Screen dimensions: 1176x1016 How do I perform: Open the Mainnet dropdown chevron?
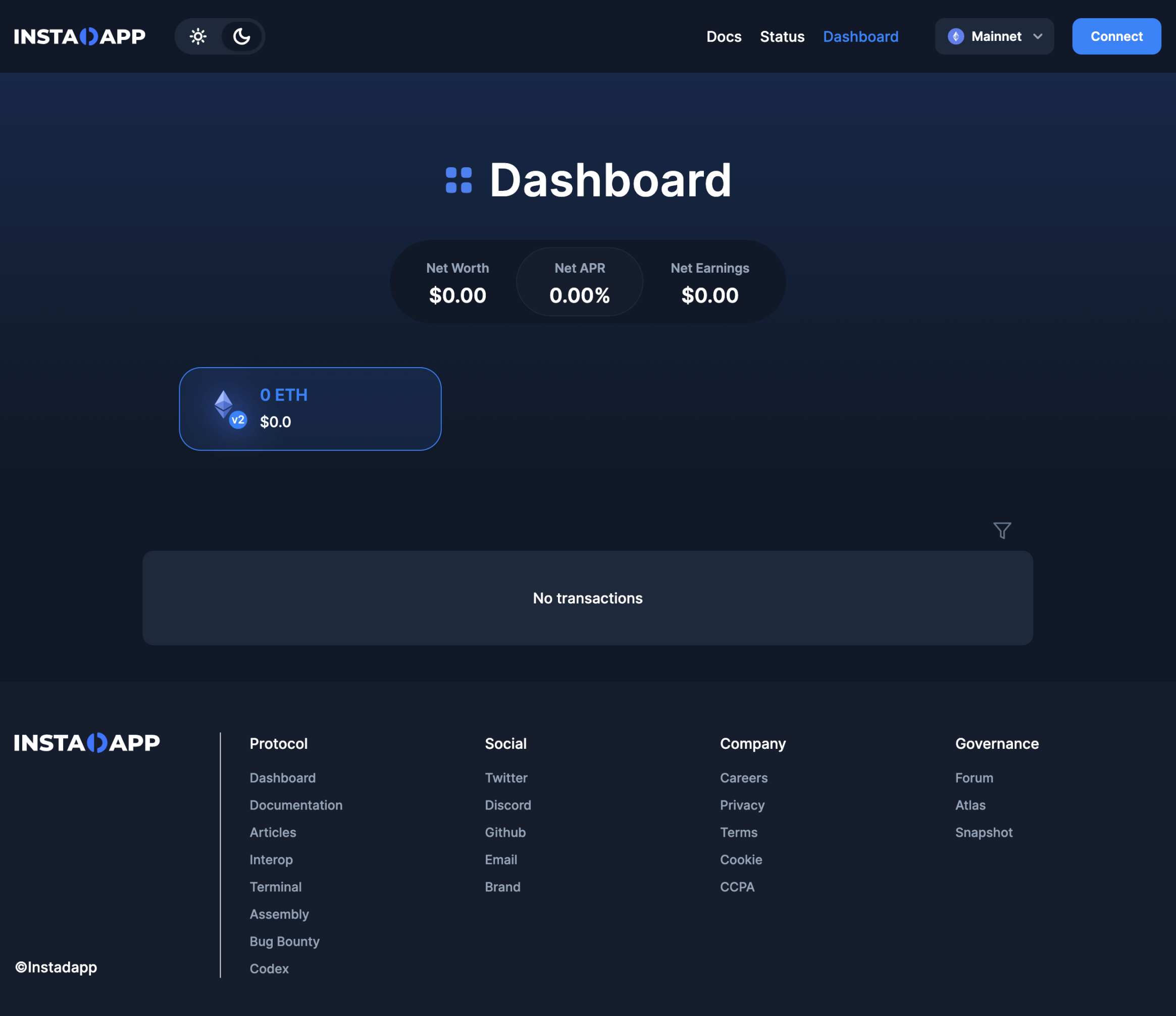(x=1040, y=36)
